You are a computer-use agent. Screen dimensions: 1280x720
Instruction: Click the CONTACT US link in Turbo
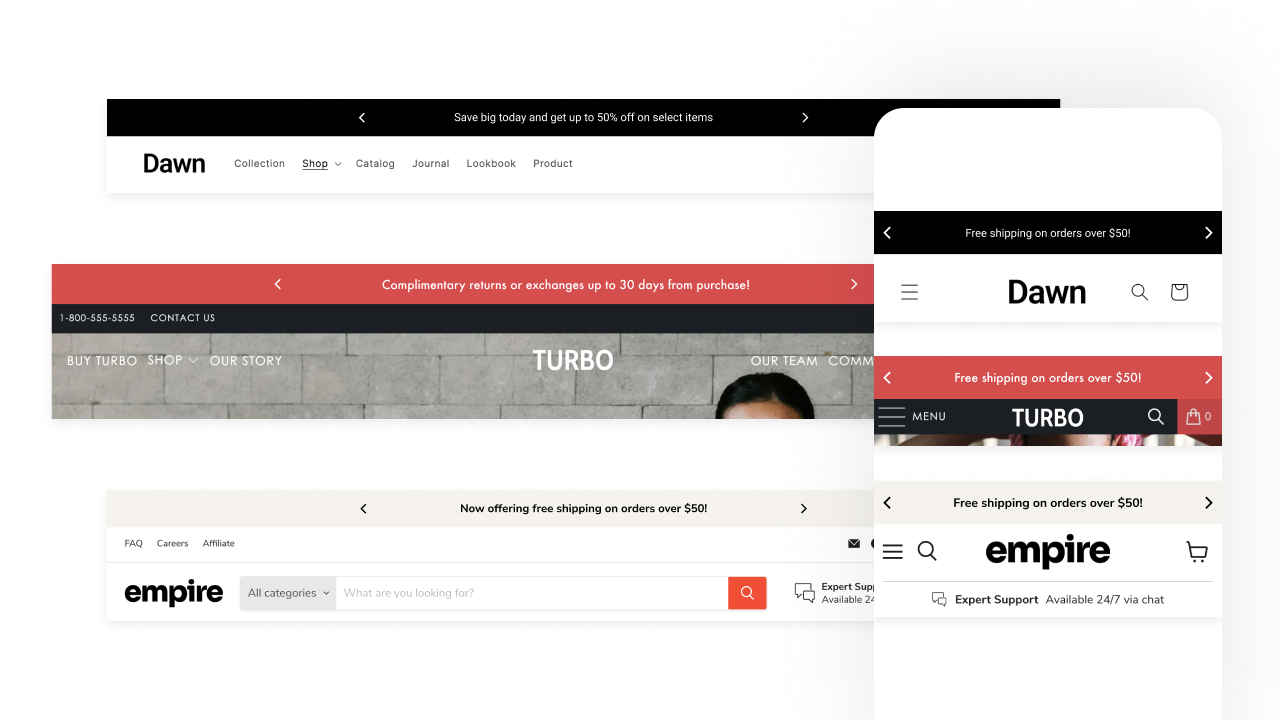(182, 318)
